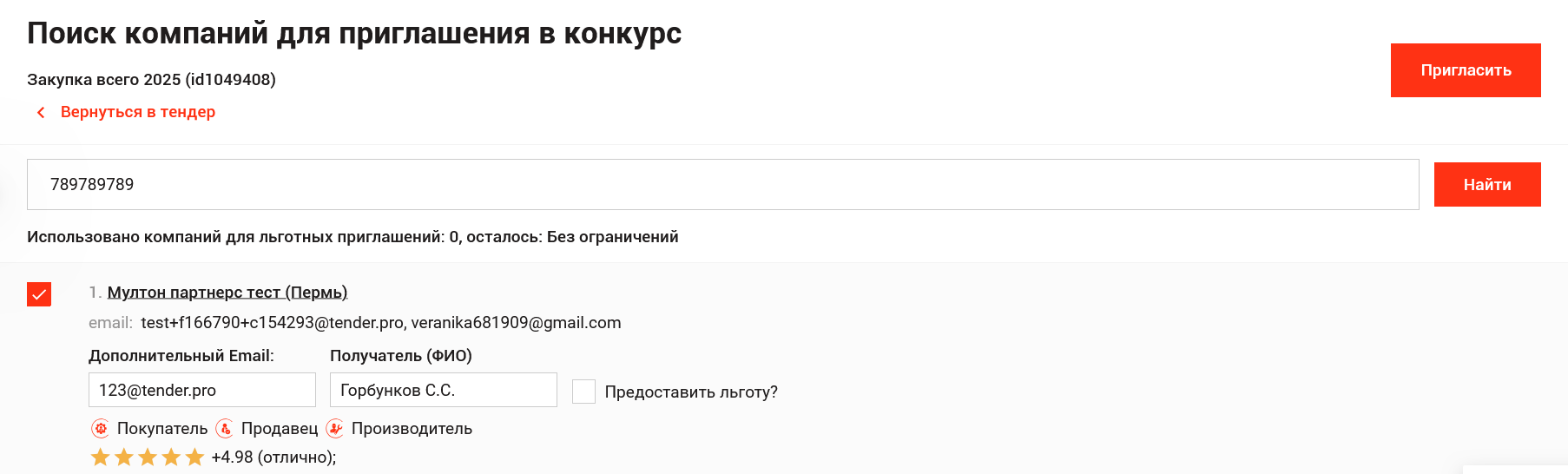The image size is (1568, 474).
Task: Focus the search field containing 789789789
Action: coord(723,184)
